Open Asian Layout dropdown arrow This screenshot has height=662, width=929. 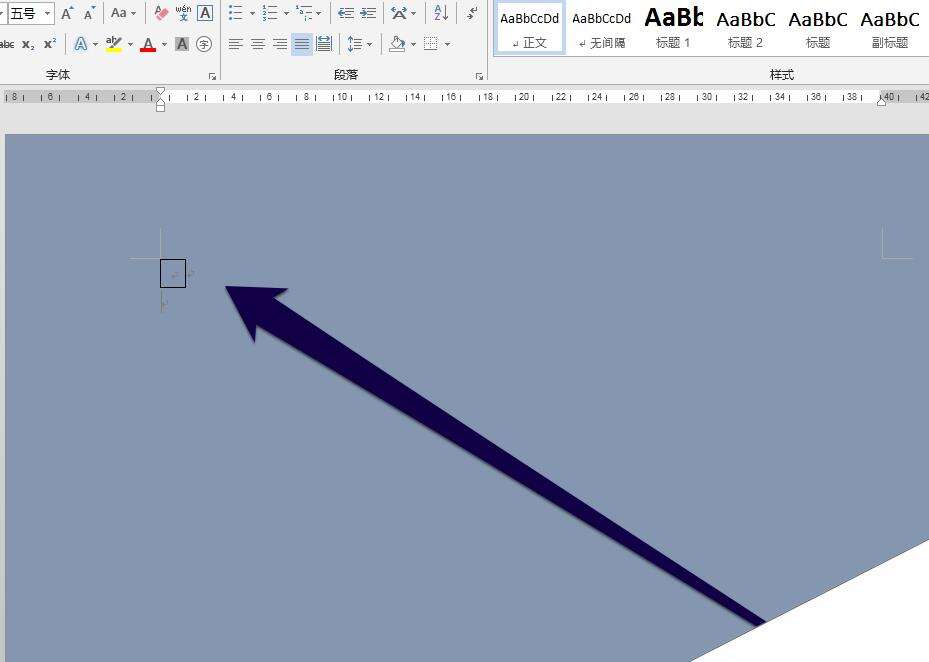click(x=414, y=13)
